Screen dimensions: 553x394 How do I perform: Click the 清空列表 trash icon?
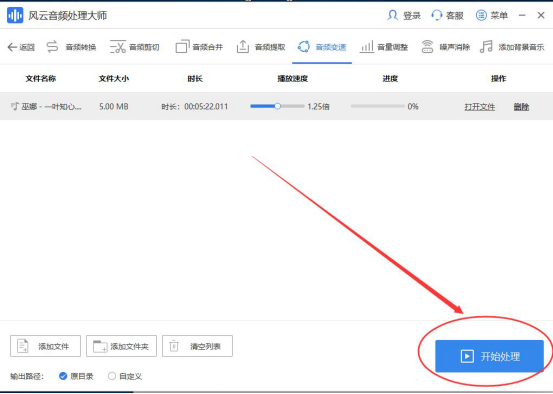[174, 346]
